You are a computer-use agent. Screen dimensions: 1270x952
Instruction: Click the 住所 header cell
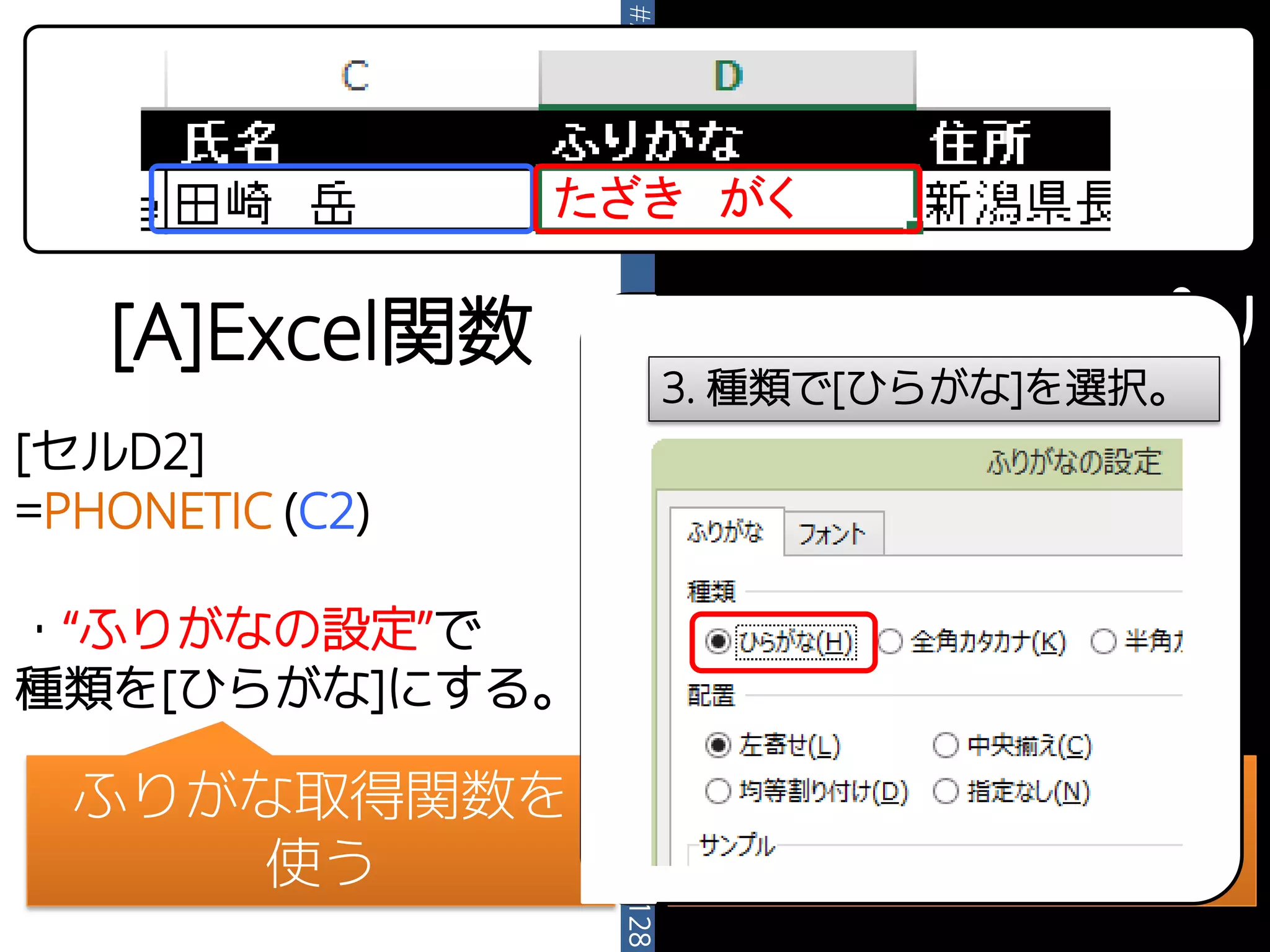[1013, 141]
